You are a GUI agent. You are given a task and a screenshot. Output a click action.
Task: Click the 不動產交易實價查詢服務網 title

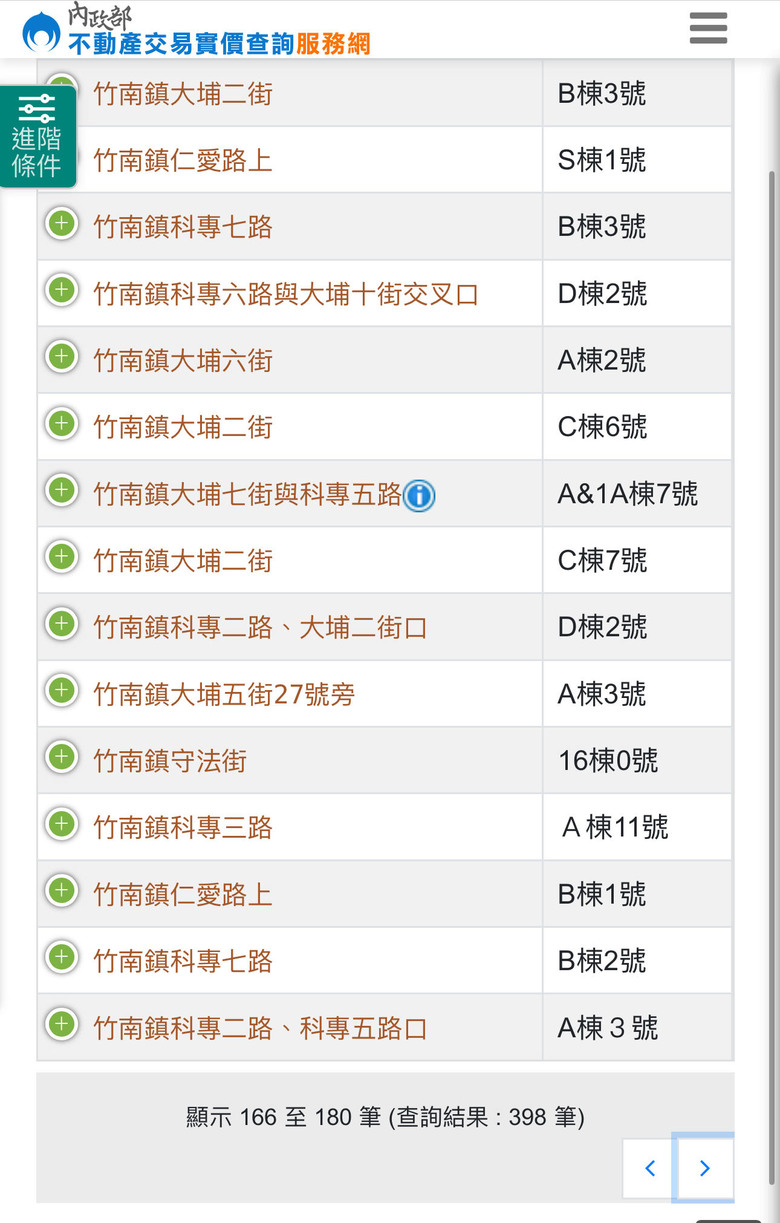point(219,42)
